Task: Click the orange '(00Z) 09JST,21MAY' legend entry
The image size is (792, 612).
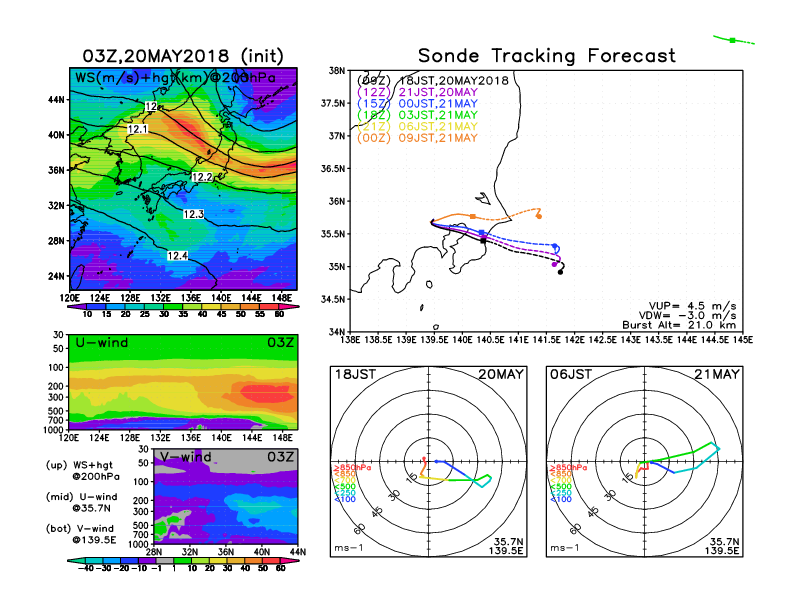Action: point(417,138)
